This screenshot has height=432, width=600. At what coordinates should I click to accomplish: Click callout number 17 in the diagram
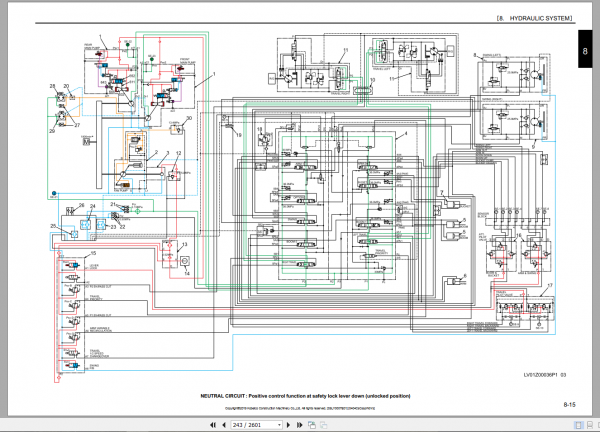(550, 285)
